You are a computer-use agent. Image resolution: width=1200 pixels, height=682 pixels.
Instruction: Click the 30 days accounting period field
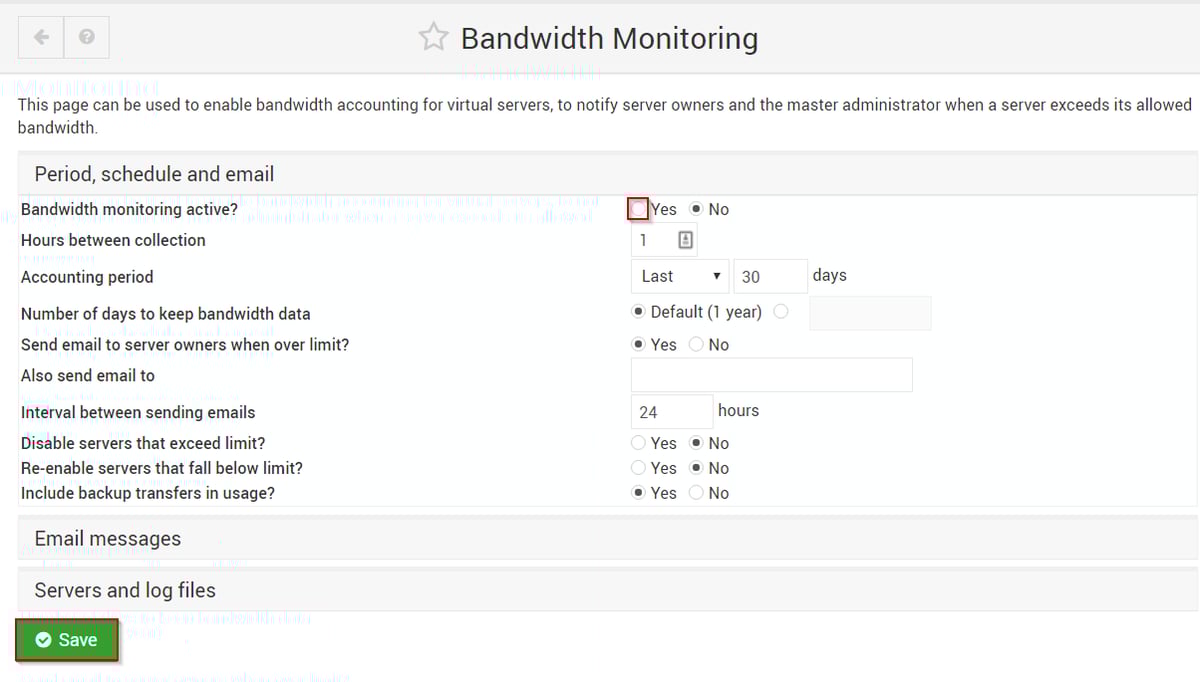coord(770,276)
